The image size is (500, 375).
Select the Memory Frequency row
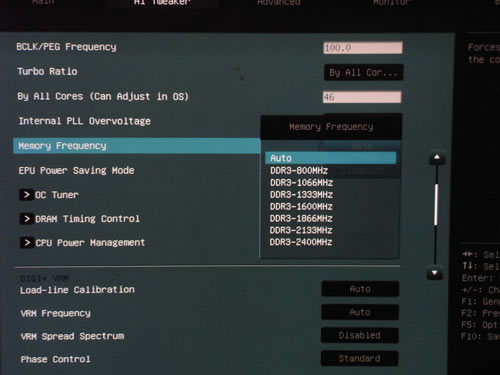[x=137, y=146]
